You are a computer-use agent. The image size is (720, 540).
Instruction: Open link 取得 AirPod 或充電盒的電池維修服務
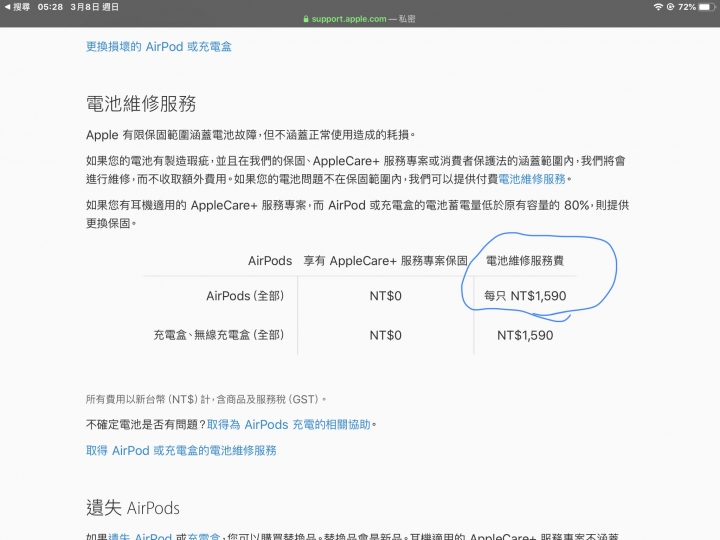click(x=181, y=450)
